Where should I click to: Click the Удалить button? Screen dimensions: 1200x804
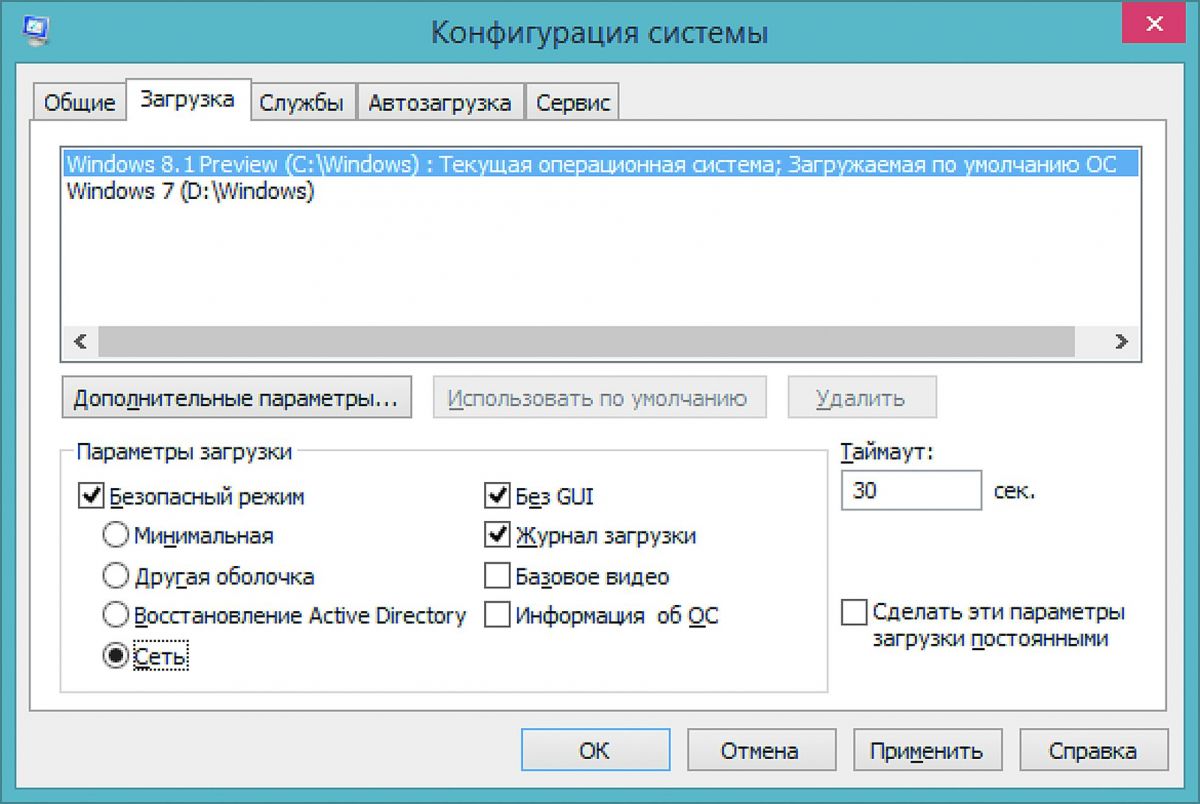pos(861,397)
